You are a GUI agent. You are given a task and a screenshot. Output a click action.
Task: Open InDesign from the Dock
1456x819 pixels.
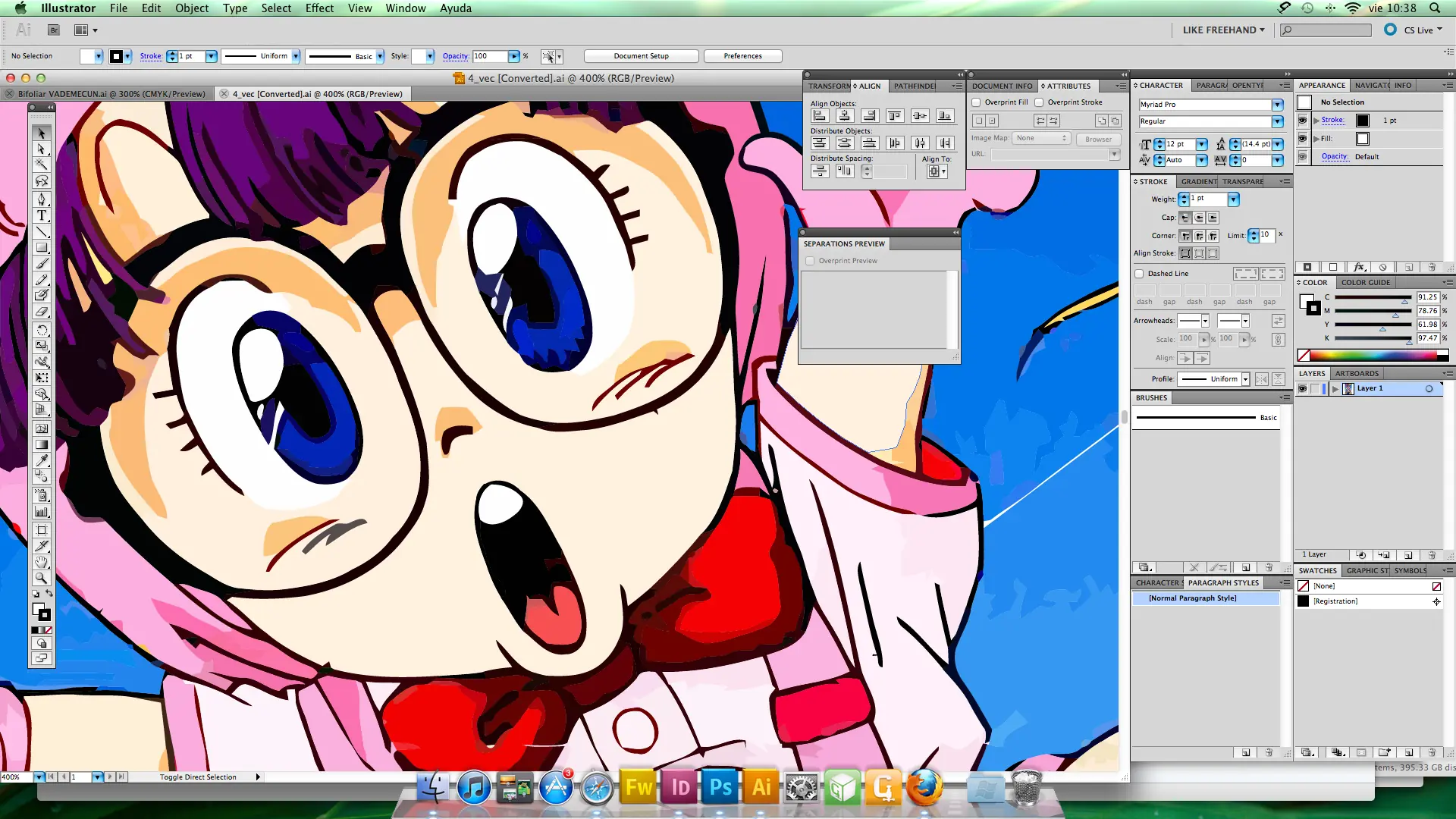pos(680,787)
